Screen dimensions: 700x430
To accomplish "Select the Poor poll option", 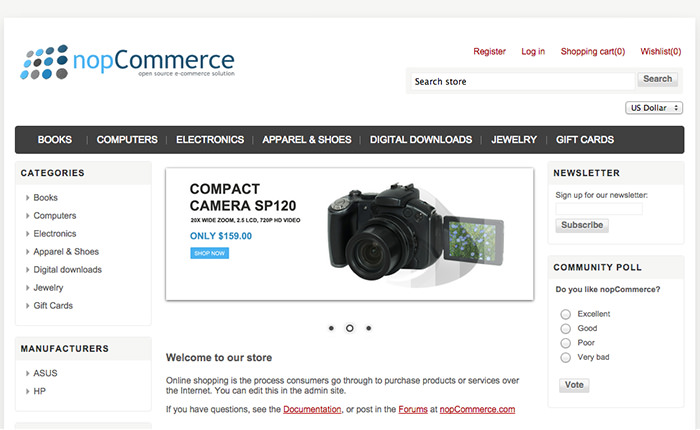I will tap(566, 343).
